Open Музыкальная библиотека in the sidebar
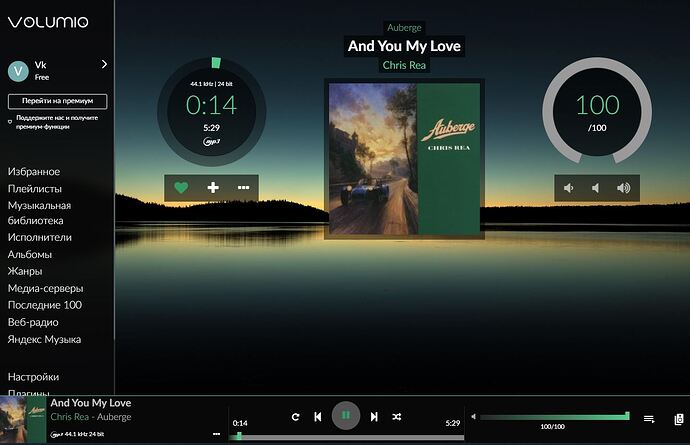Viewport: 690px width, 445px height. coord(39,213)
